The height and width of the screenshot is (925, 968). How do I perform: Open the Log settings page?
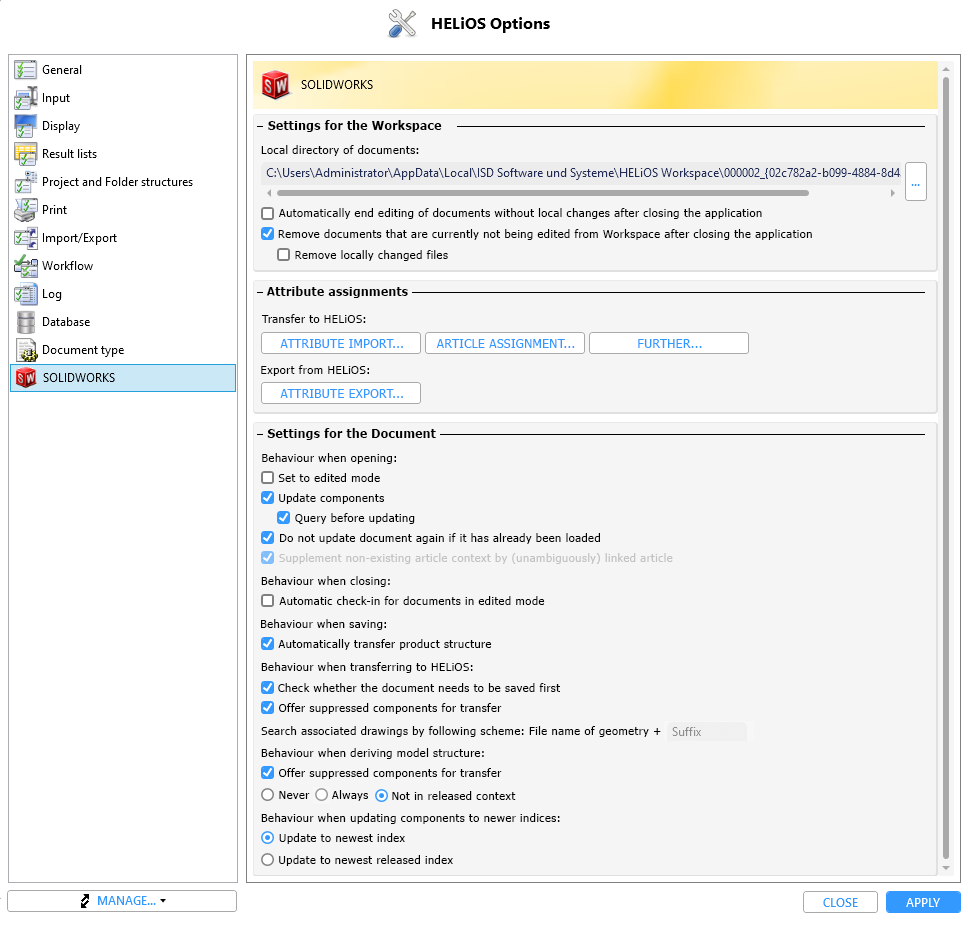coord(123,294)
